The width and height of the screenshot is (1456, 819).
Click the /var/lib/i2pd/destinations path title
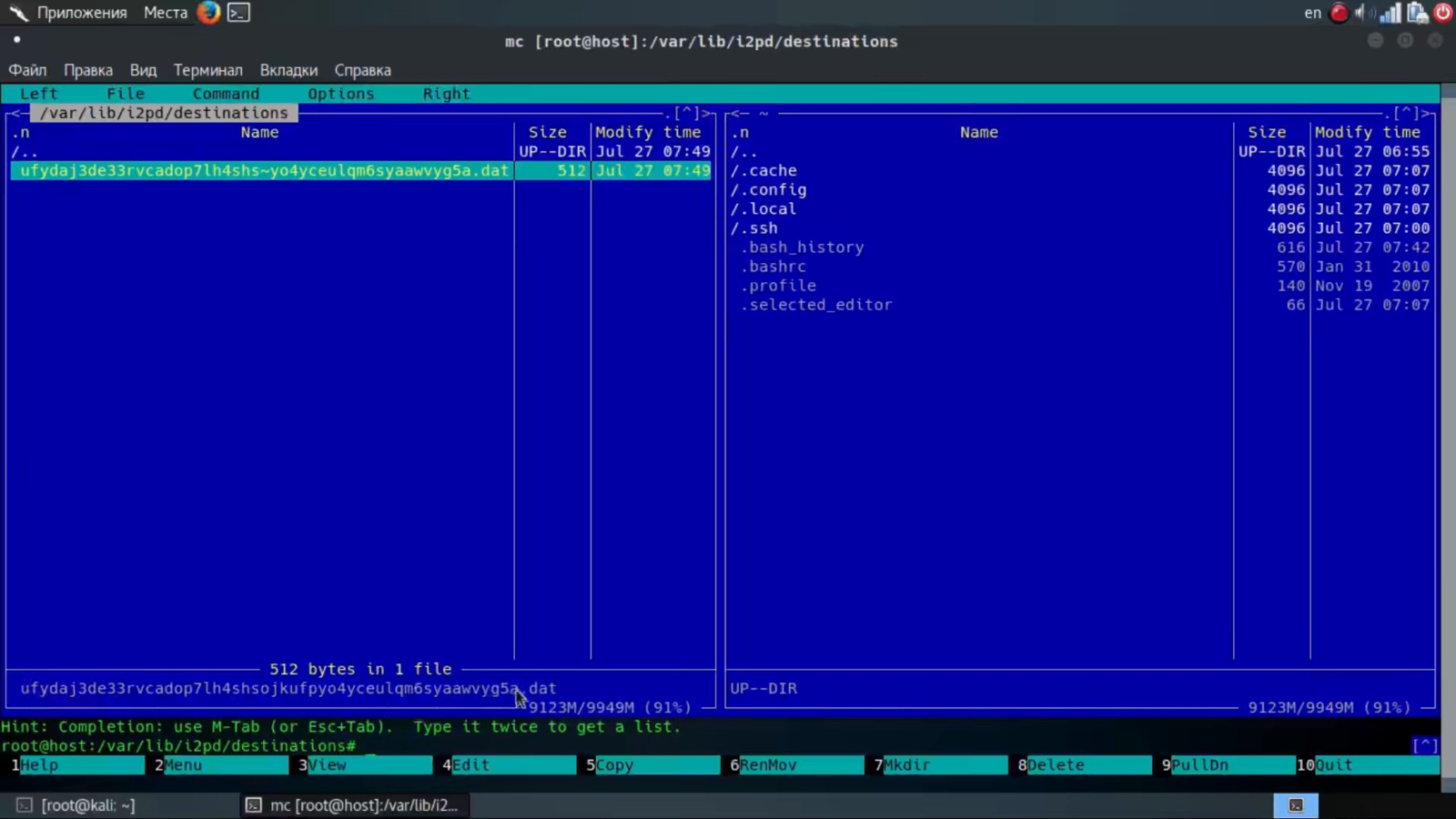164,113
